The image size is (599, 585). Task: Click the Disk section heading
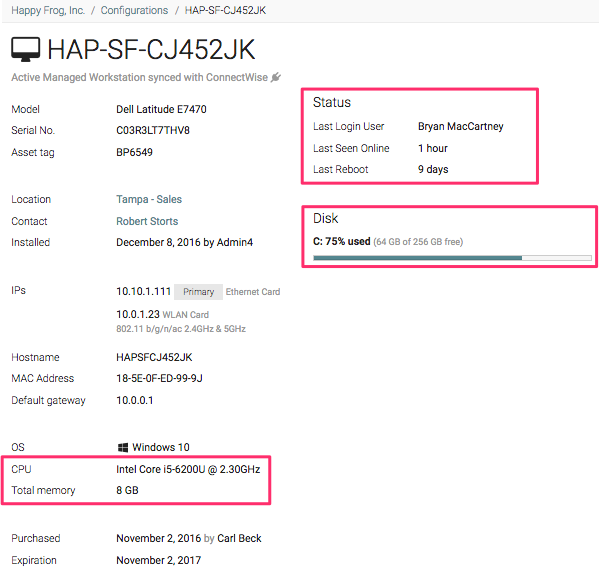[325, 219]
